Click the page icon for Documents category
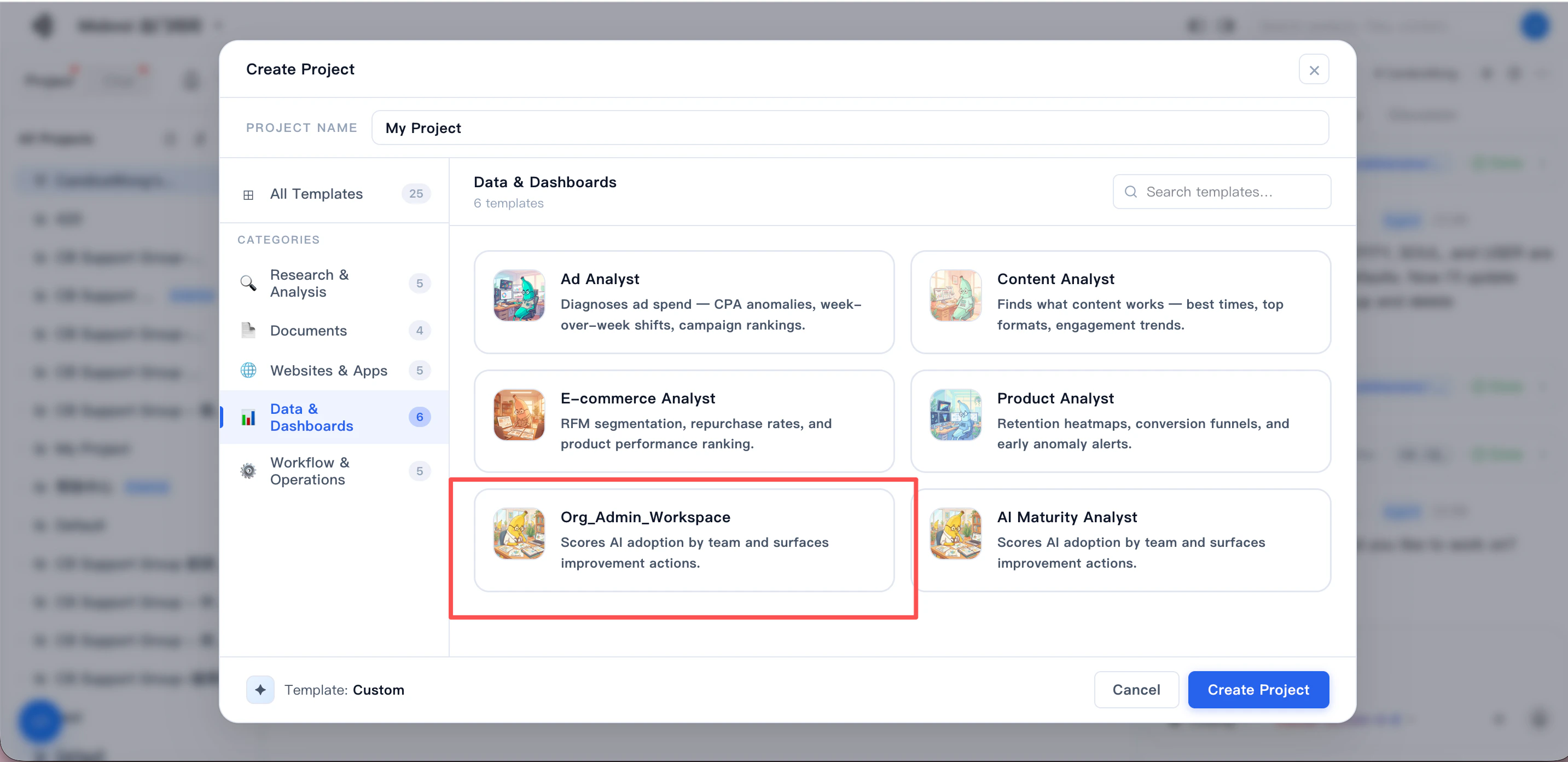This screenshot has width=1568, height=762. [248, 330]
